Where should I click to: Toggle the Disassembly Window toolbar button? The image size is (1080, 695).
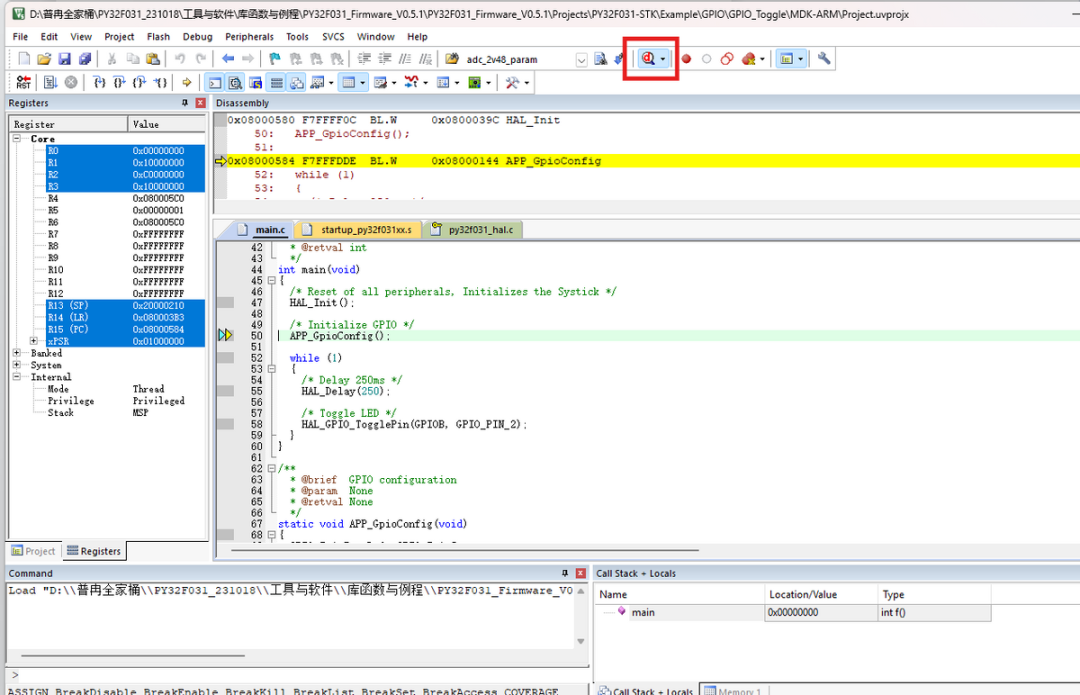pos(236,82)
